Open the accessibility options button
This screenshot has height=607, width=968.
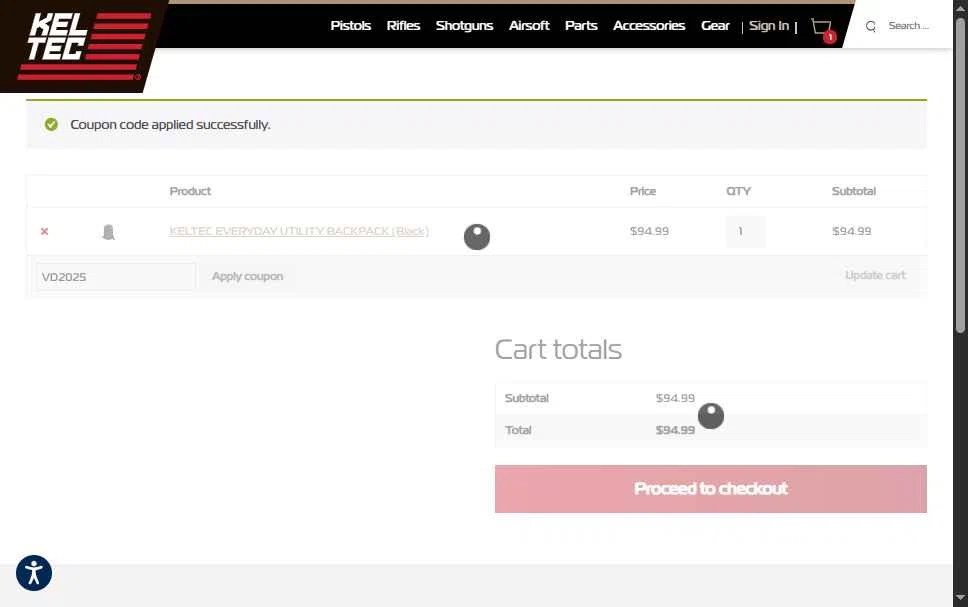34,573
